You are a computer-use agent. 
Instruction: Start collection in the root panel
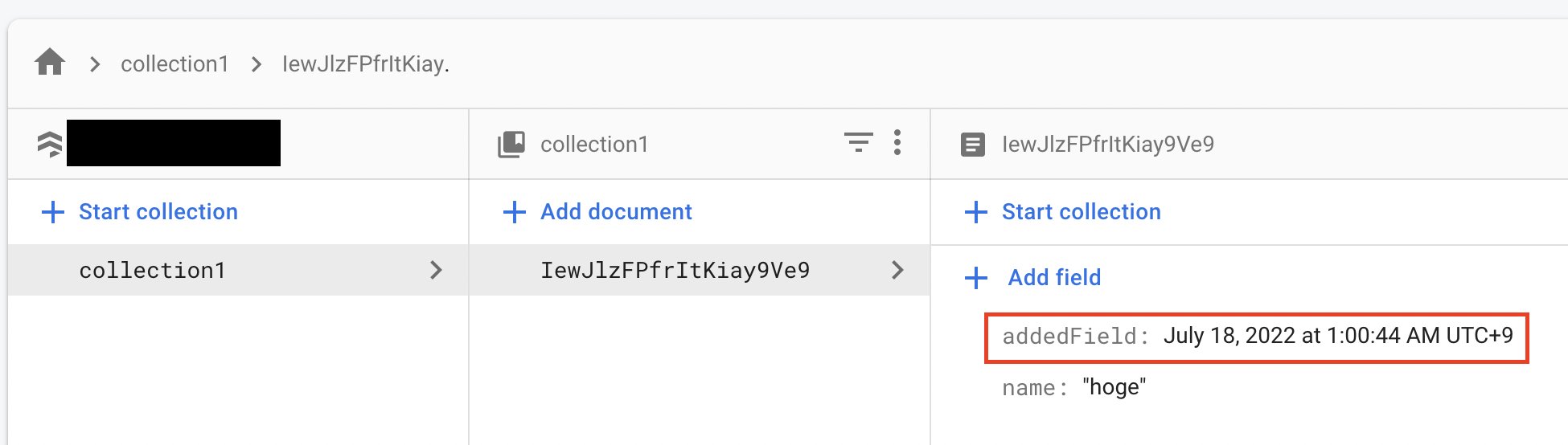tap(158, 212)
